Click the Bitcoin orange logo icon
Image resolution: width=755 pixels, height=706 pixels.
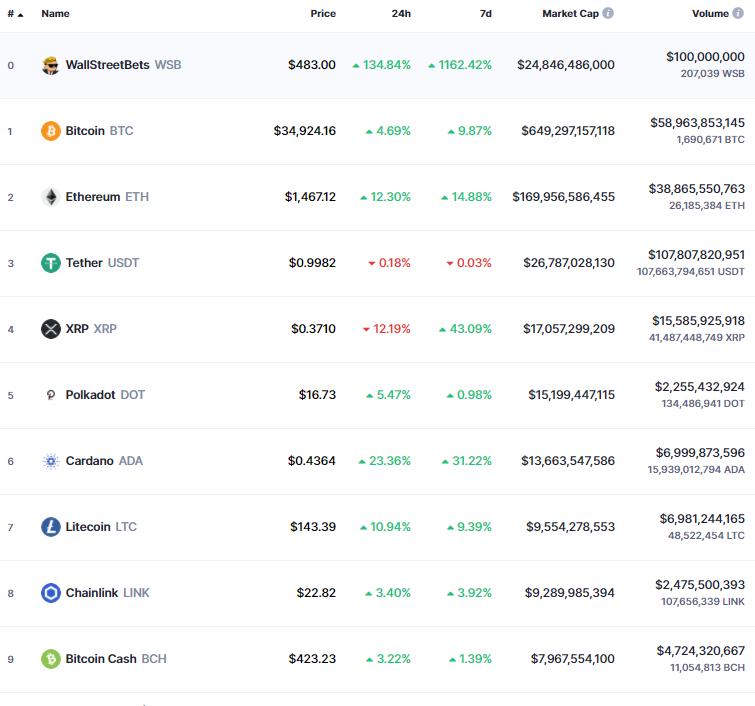tap(51, 131)
